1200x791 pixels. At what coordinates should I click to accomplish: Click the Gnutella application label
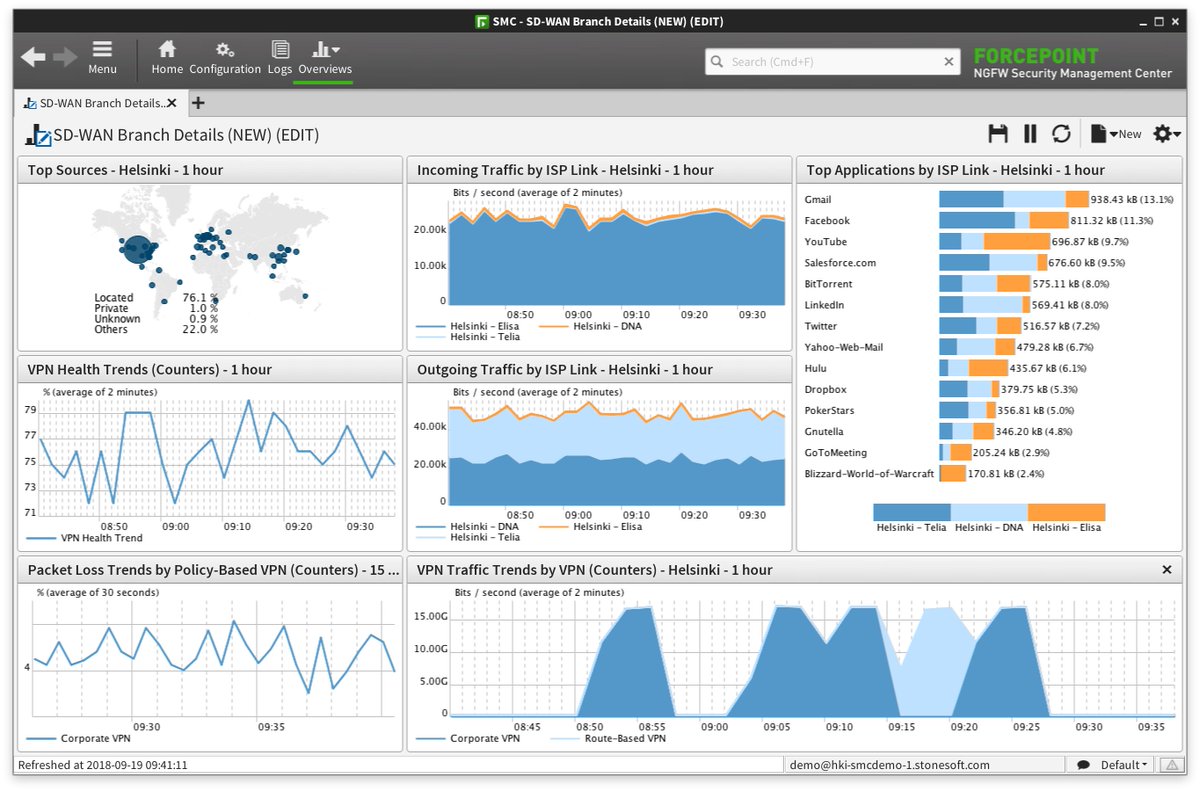(824, 431)
